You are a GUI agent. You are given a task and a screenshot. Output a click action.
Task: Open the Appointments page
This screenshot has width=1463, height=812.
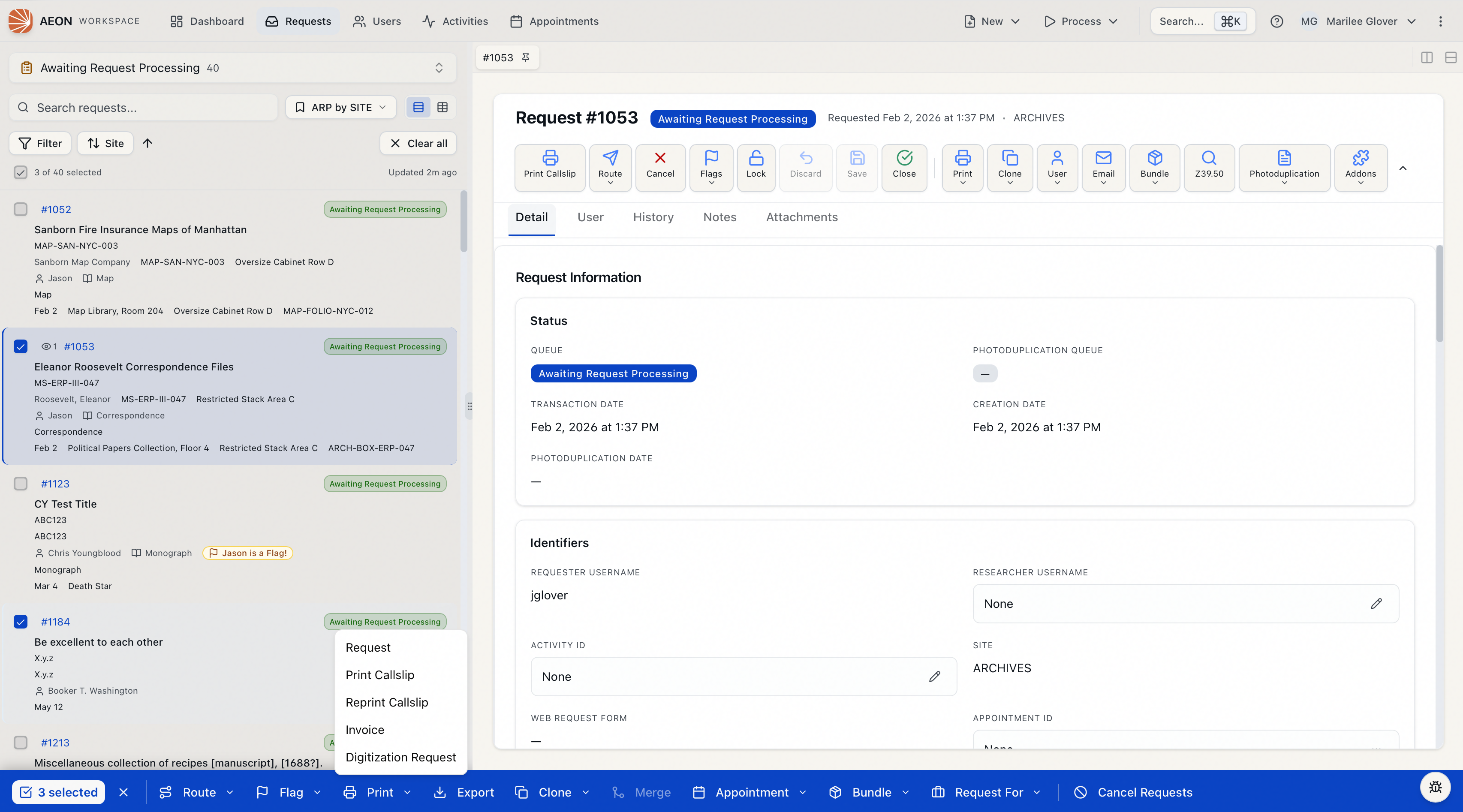pyautogui.click(x=554, y=21)
